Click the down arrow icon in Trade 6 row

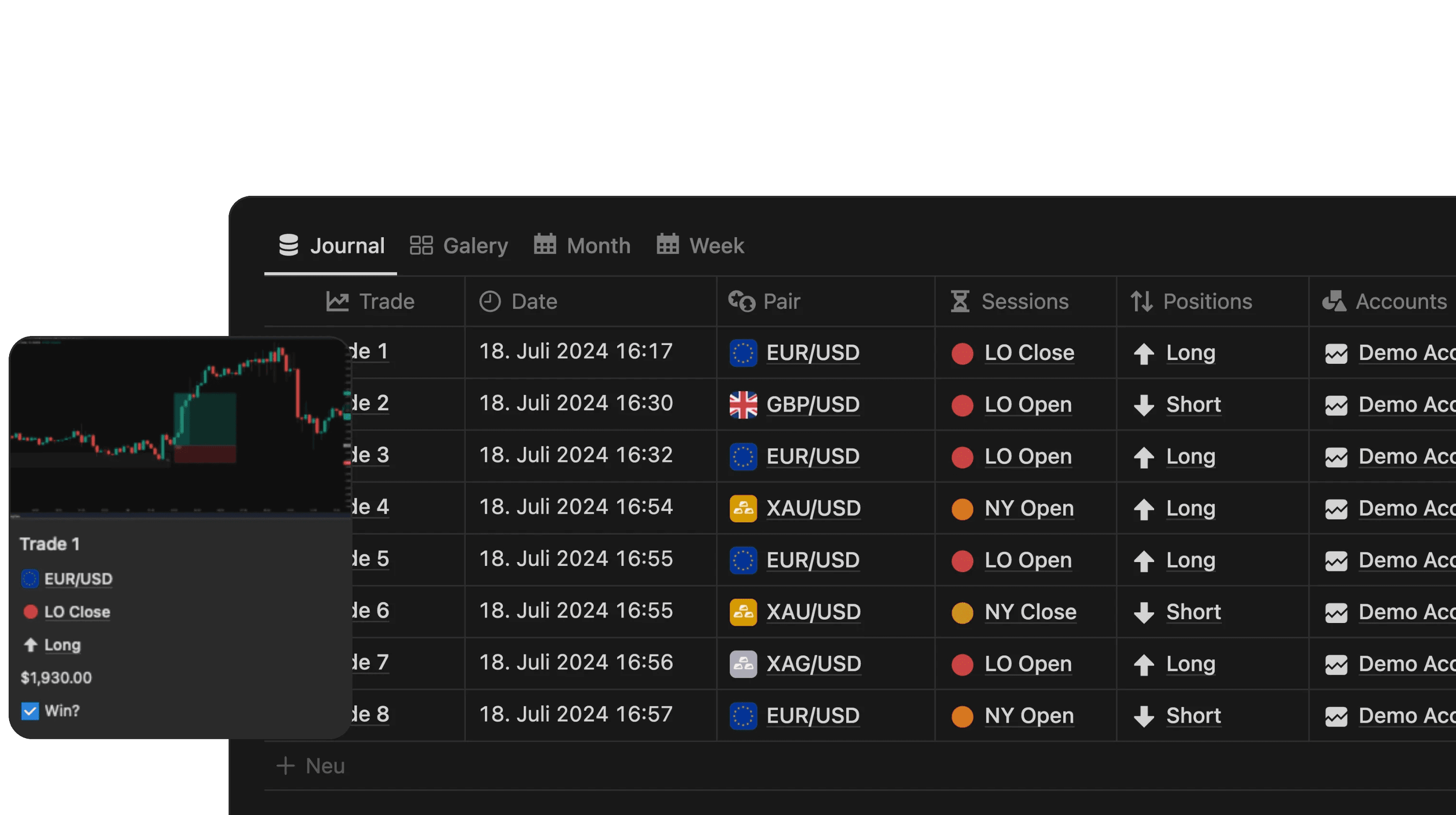click(1143, 612)
